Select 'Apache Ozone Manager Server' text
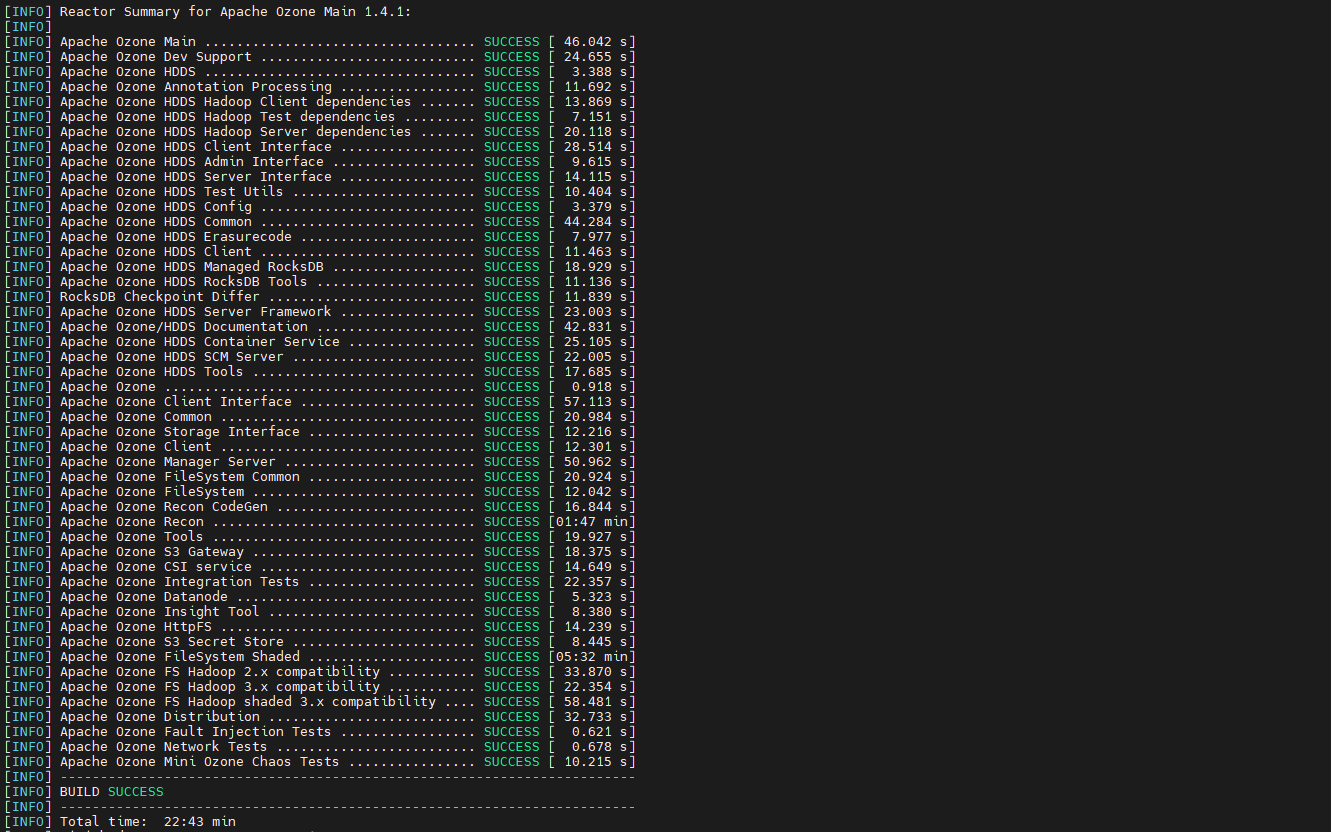 click(x=168, y=462)
